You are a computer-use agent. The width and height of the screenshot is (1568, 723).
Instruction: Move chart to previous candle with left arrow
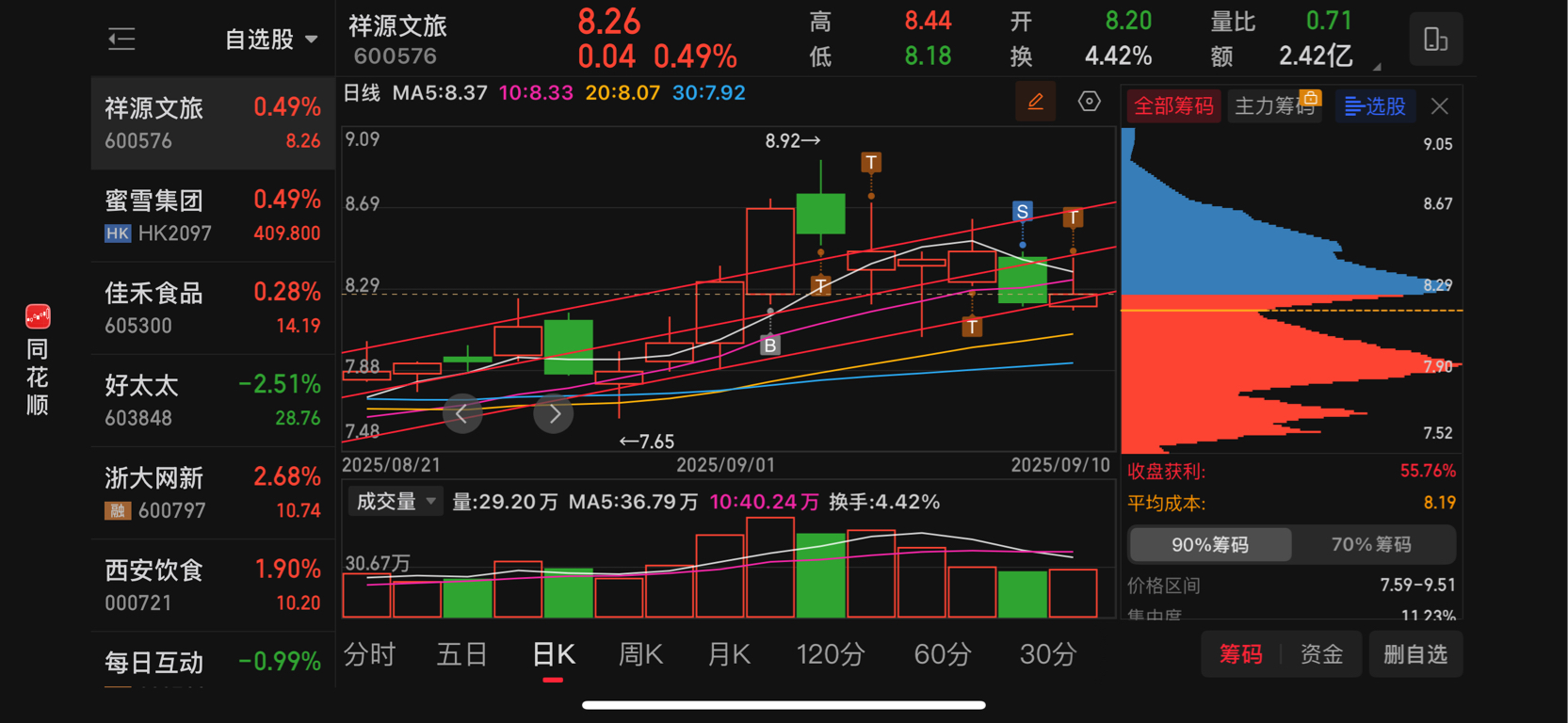click(462, 413)
